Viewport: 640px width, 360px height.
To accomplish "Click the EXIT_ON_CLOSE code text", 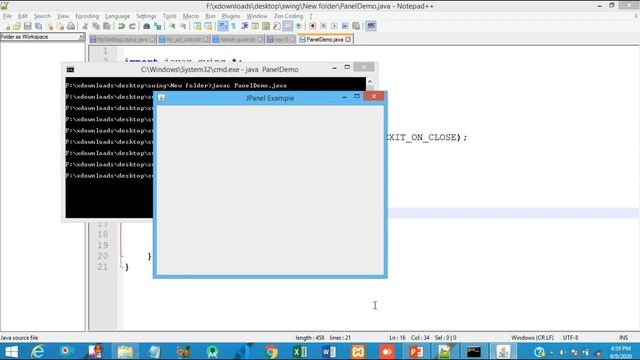I will (x=422, y=138).
